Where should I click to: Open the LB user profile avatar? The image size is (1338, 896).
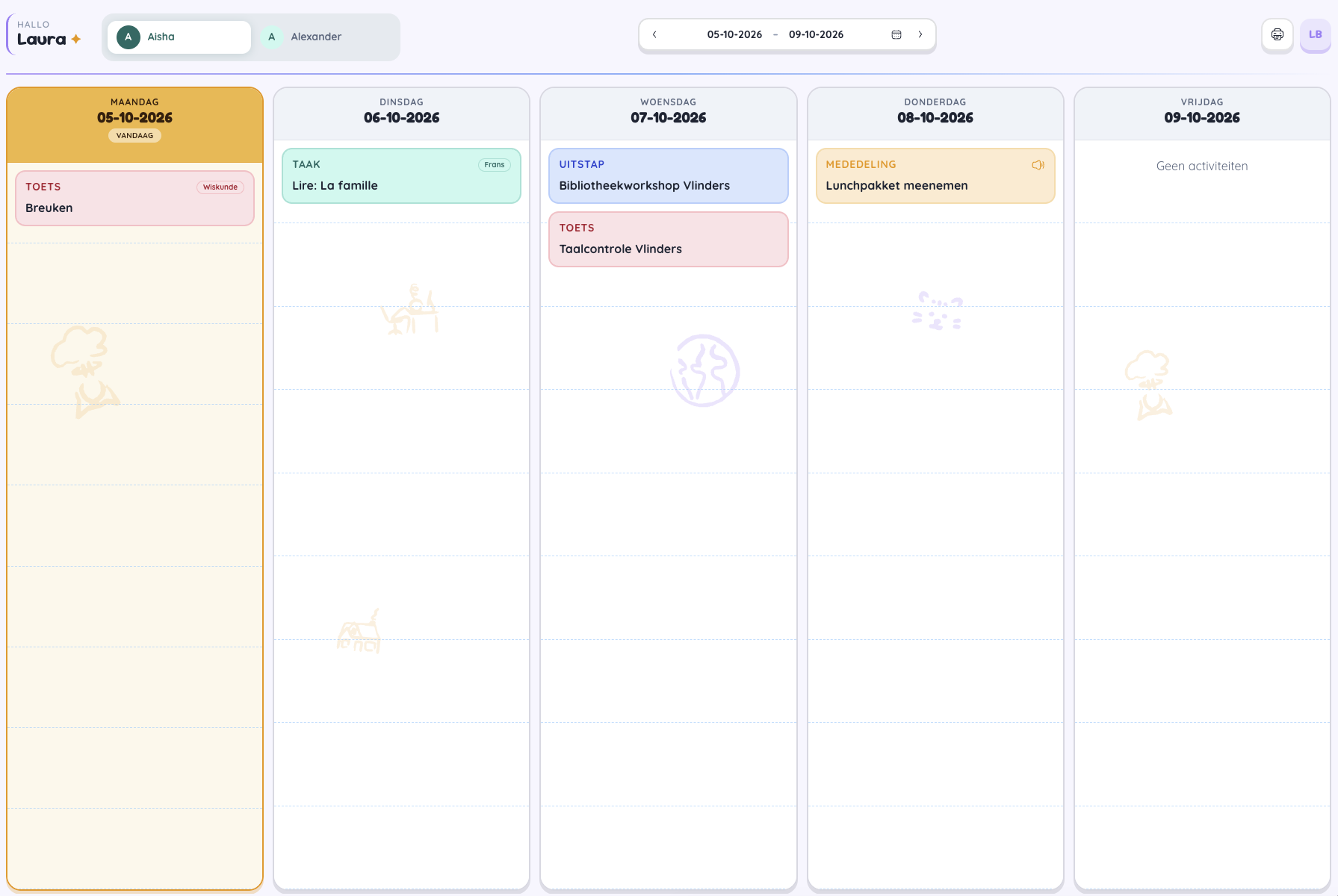pyautogui.click(x=1316, y=34)
